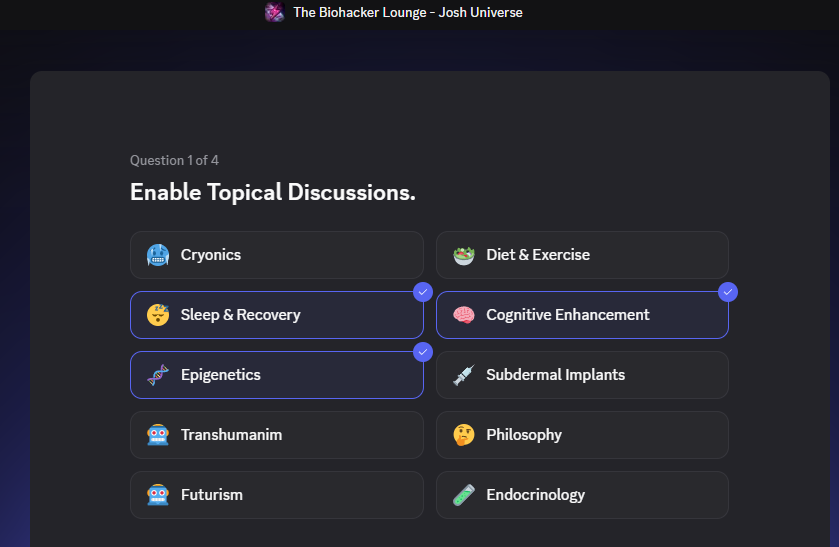The image size is (839, 547).
Task: Click the test tube emoji for Endocrinology
Action: [x=463, y=495]
